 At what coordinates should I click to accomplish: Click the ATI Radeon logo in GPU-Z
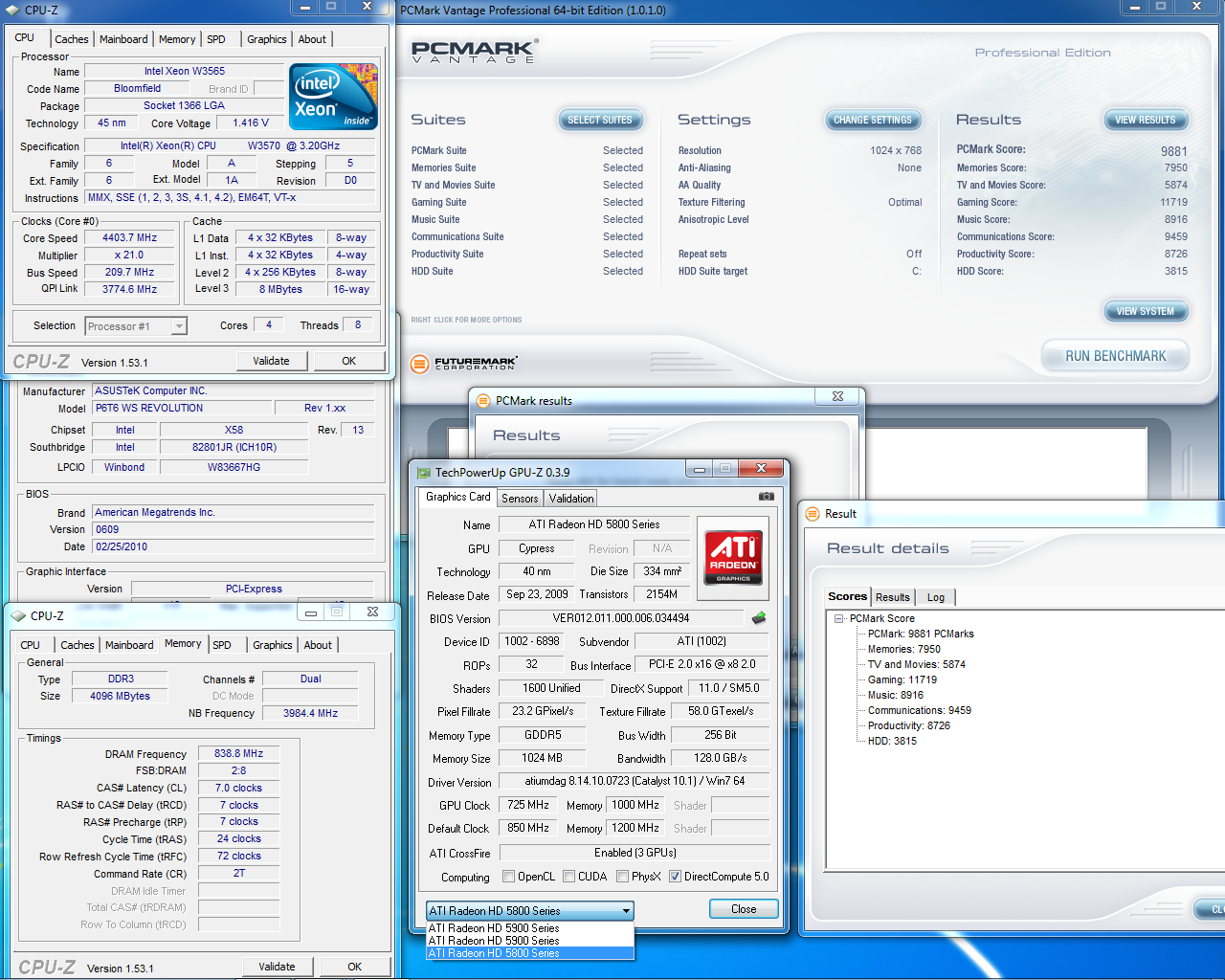734,557
